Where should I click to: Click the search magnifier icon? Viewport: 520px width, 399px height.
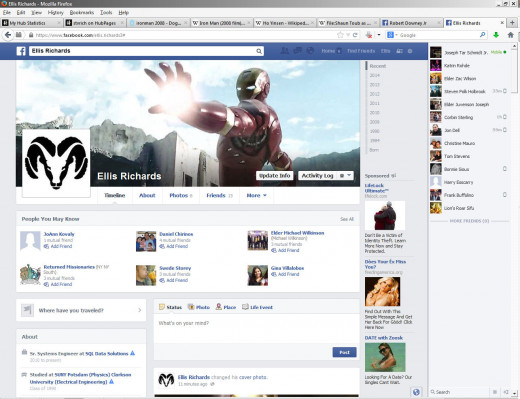point(259,51)
